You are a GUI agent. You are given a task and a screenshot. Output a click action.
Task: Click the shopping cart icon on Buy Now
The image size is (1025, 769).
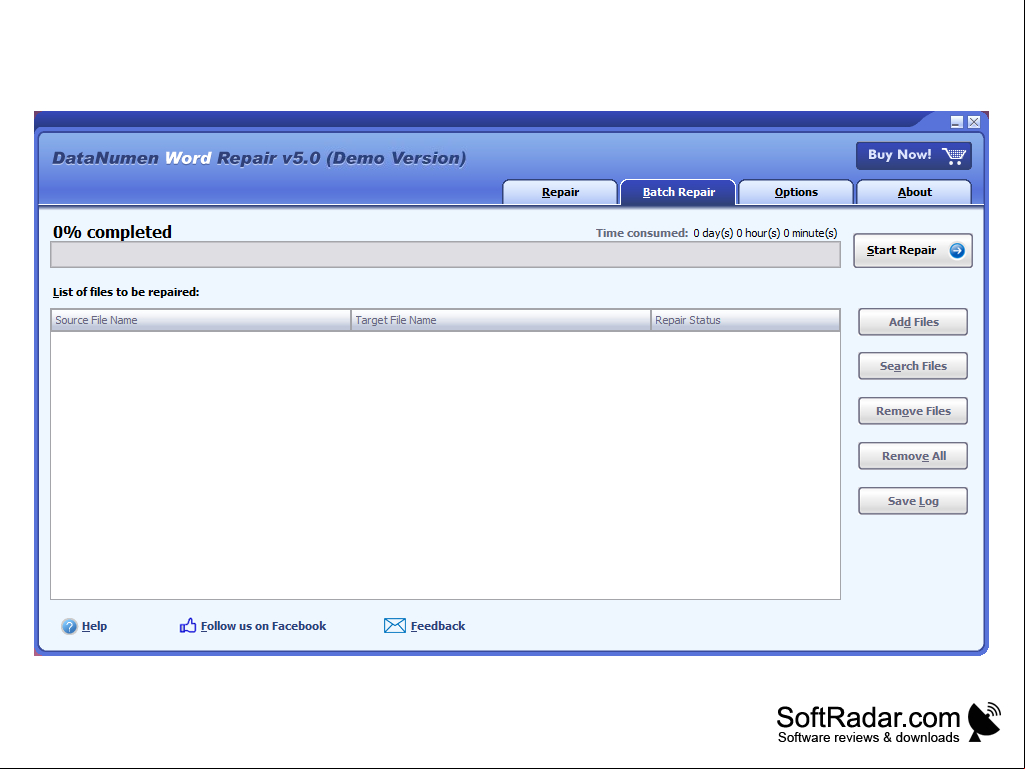click(x=954, y=156)
